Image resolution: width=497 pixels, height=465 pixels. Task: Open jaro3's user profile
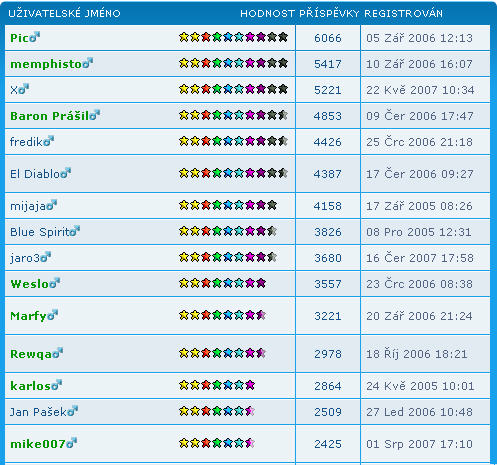(x=25, y=258)
